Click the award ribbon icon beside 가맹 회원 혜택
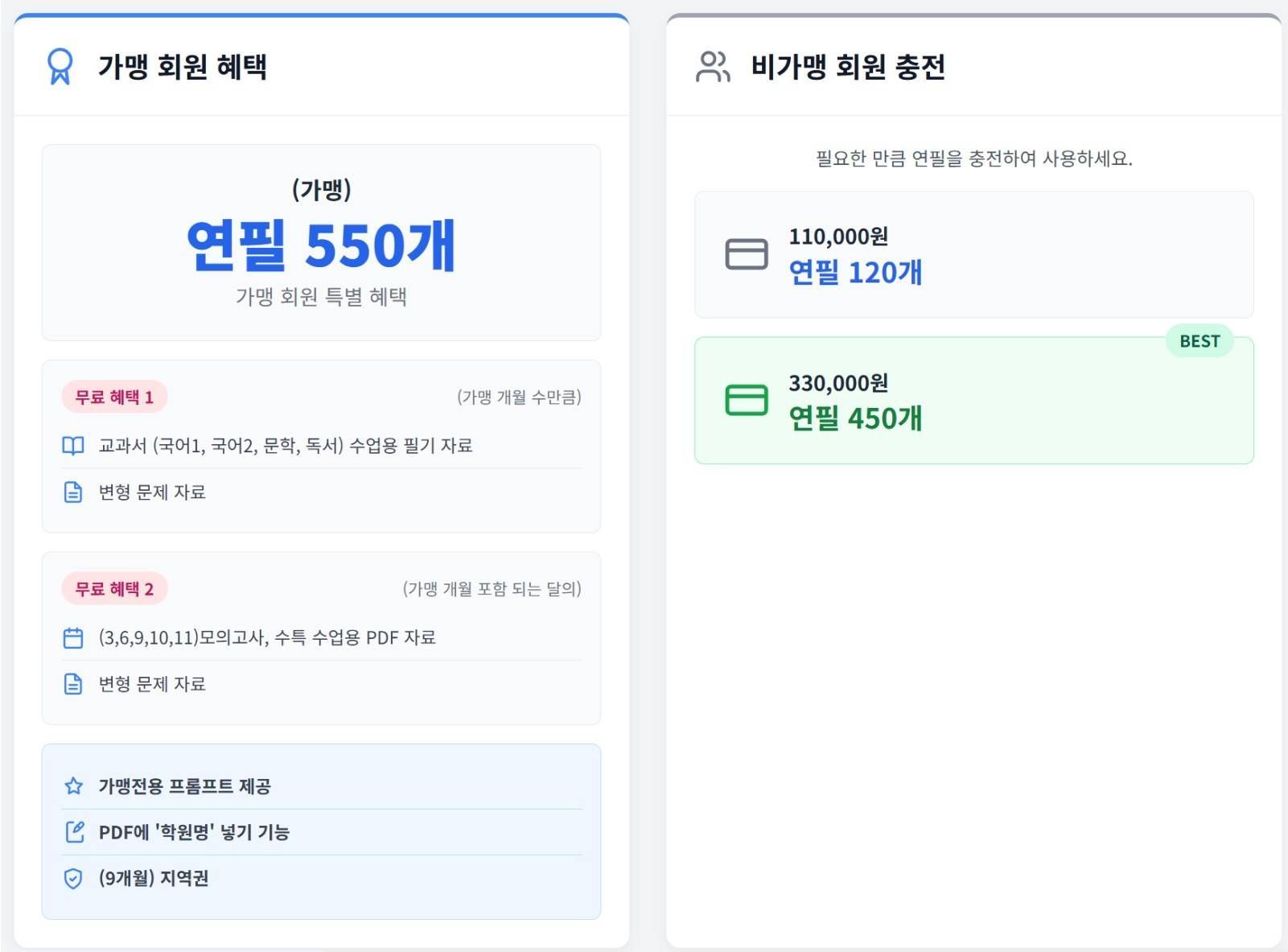Screen dimensions: 1288x952 pyautogui.click(x=60, y=66)
